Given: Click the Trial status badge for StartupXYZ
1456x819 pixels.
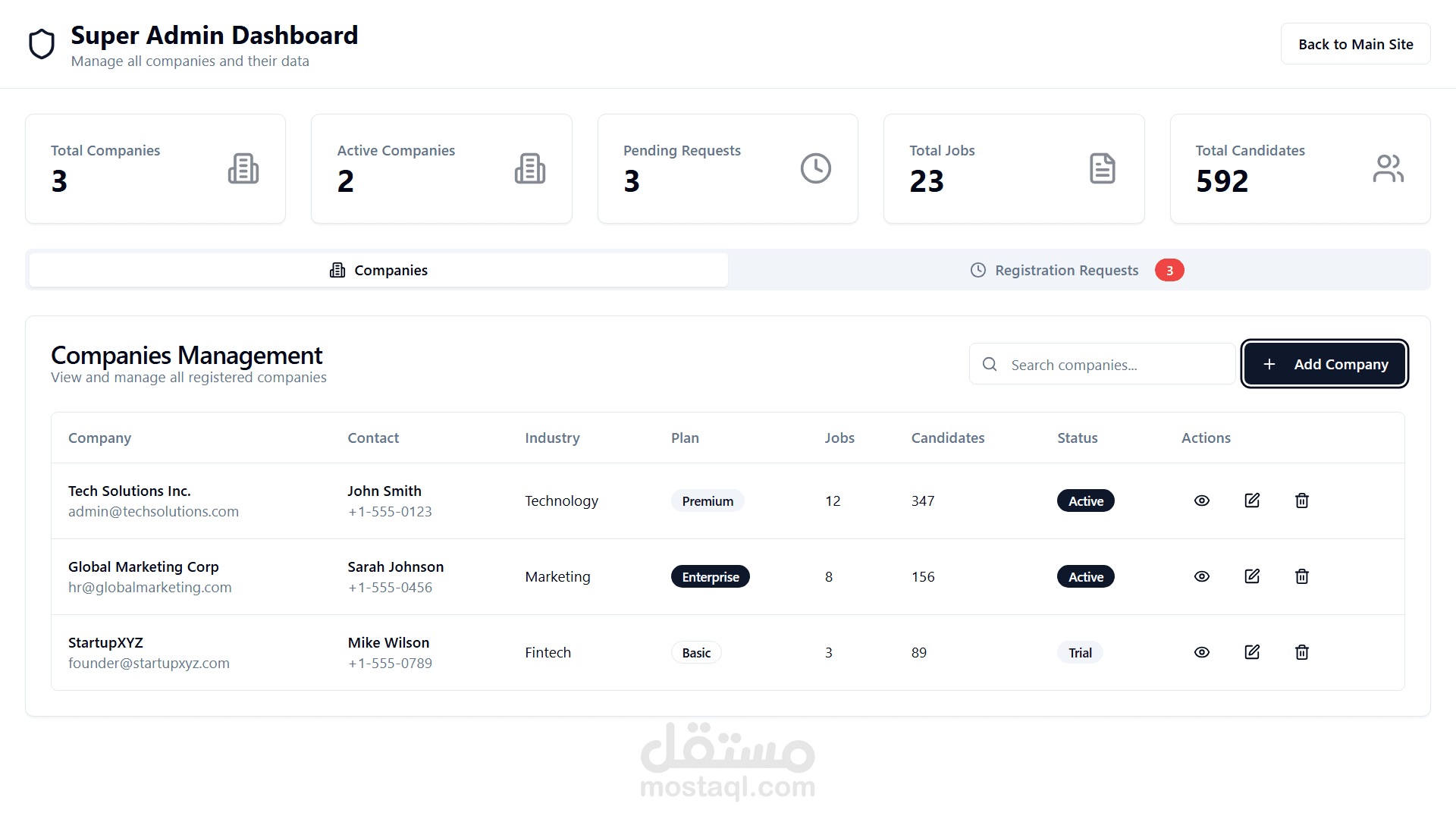Looking at the screenshot, I should (x=1080, y=653).
